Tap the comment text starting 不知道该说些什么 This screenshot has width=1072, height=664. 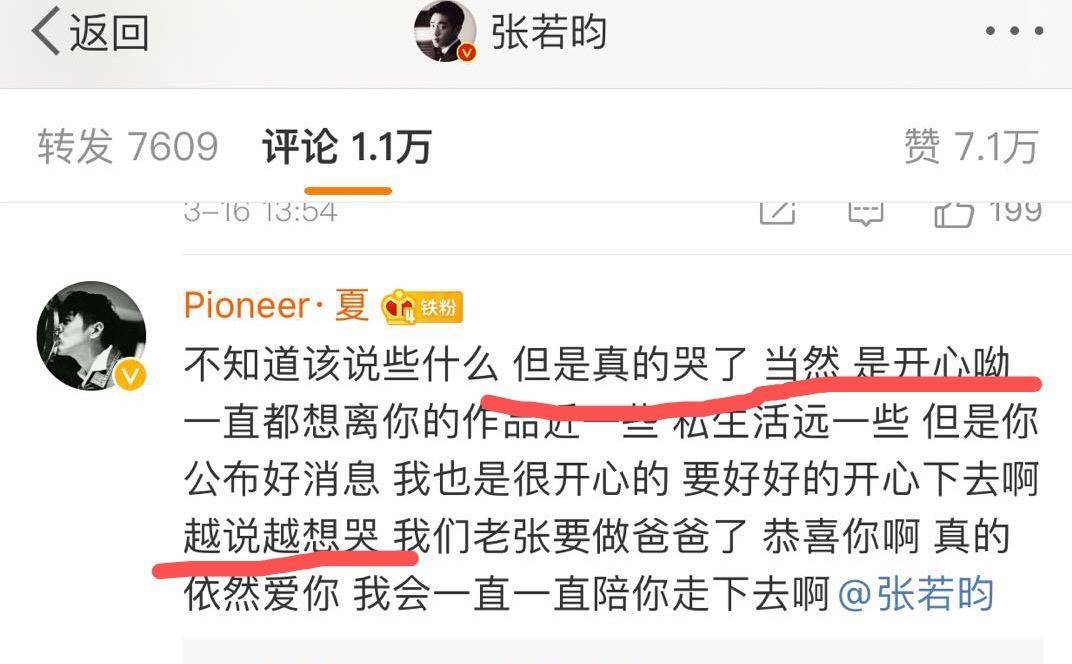coord(612,479)
